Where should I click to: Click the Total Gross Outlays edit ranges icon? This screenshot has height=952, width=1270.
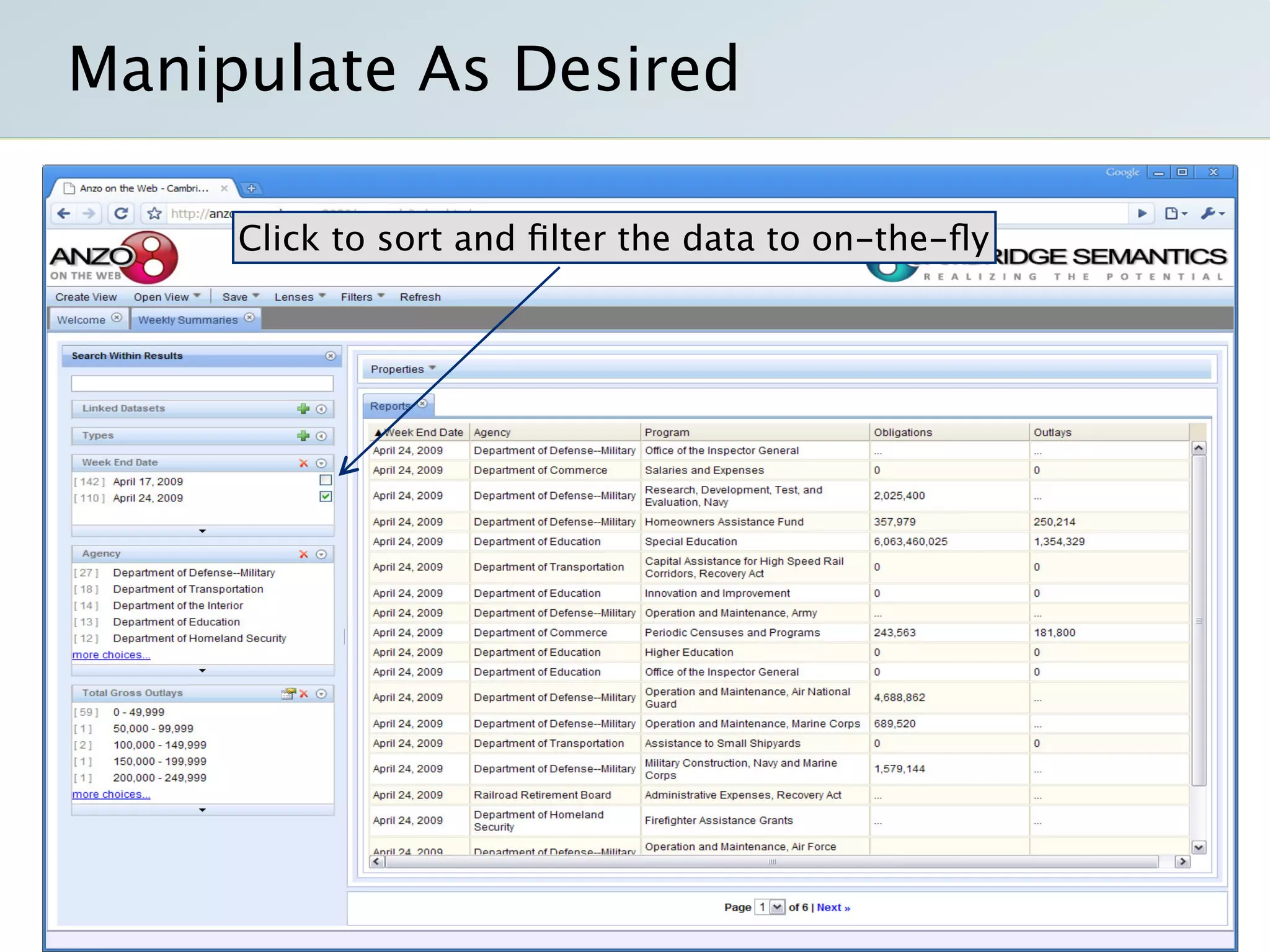288,694
